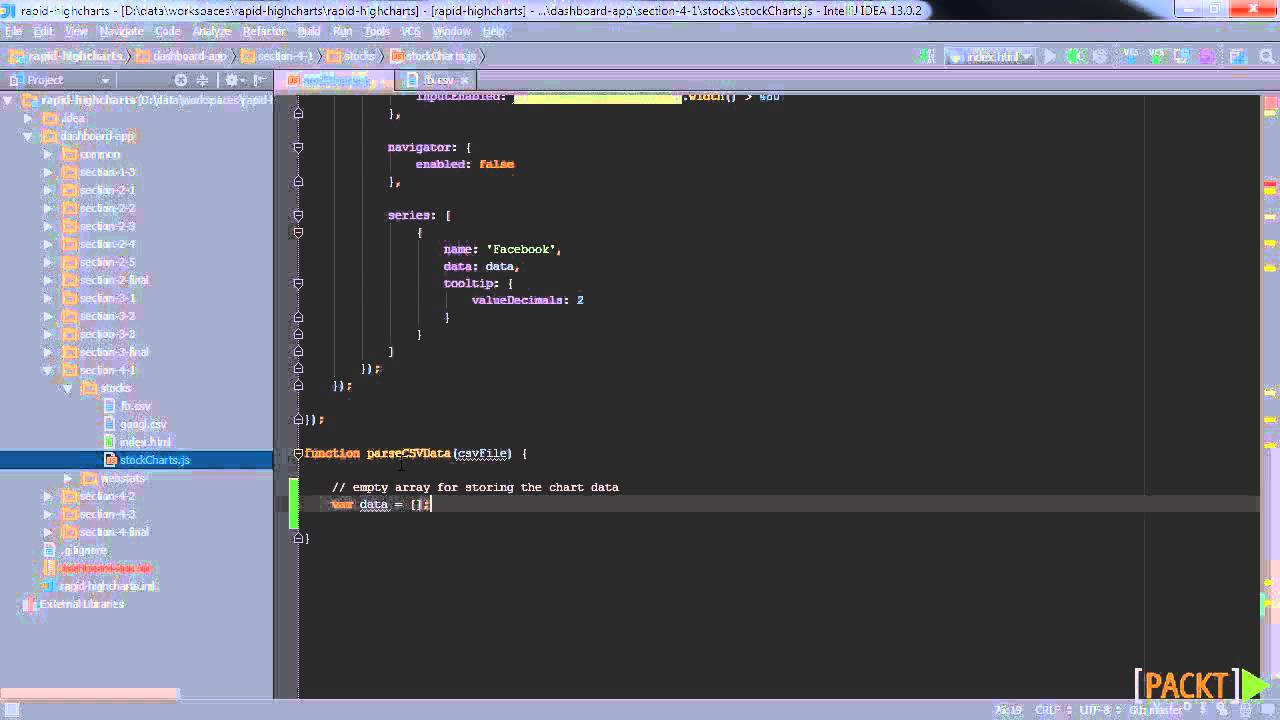Open Project panel settings gear icon
Viewport: 1280px width, 720px height.
(232, 80)
